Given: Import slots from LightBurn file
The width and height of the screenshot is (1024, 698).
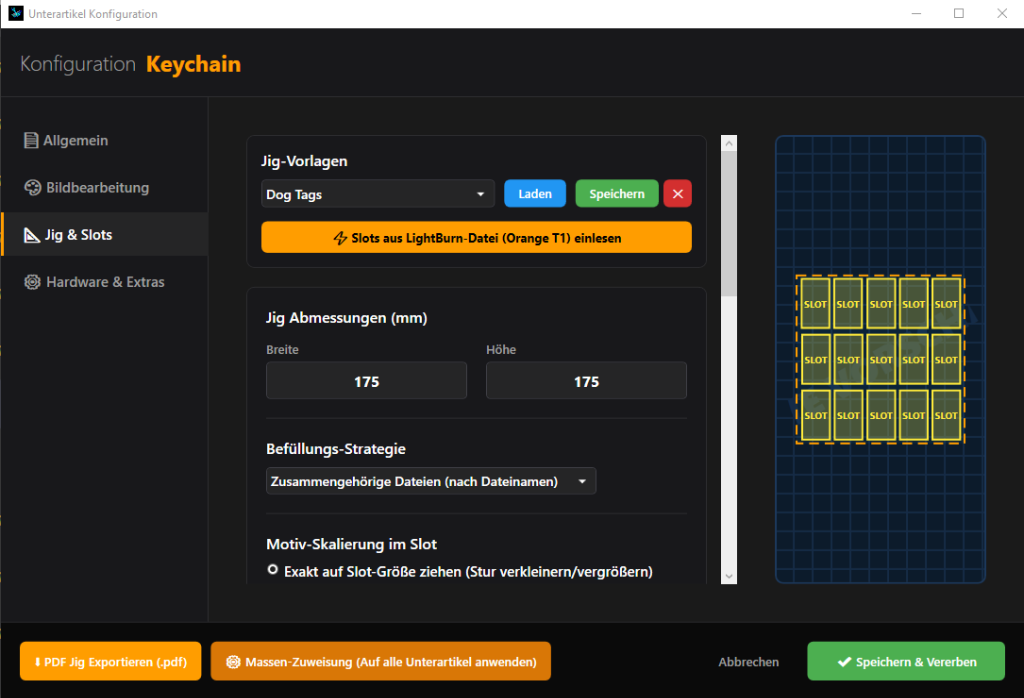Looking at the screenshot, I should (x=476, y=238).
